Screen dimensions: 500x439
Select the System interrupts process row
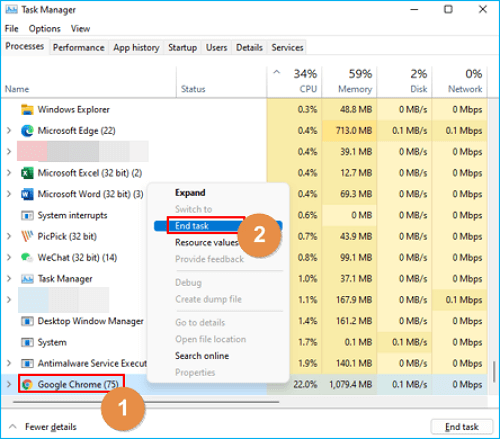click(x=244, y=215)
